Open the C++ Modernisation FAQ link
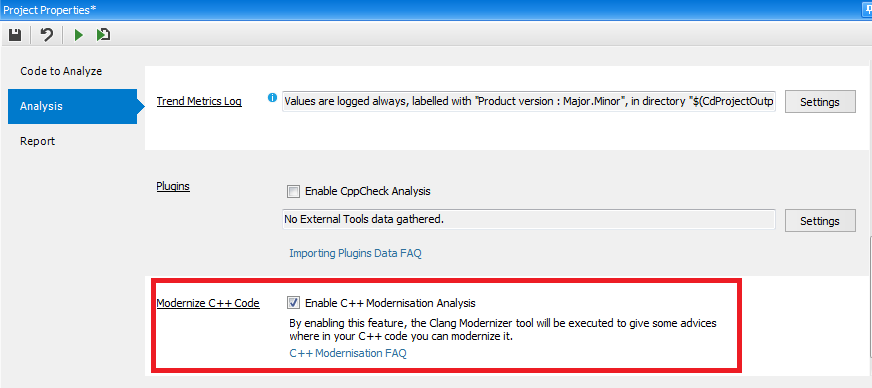Image resolution: width=872 pixels, height=388 pixels. pos(348,353)
